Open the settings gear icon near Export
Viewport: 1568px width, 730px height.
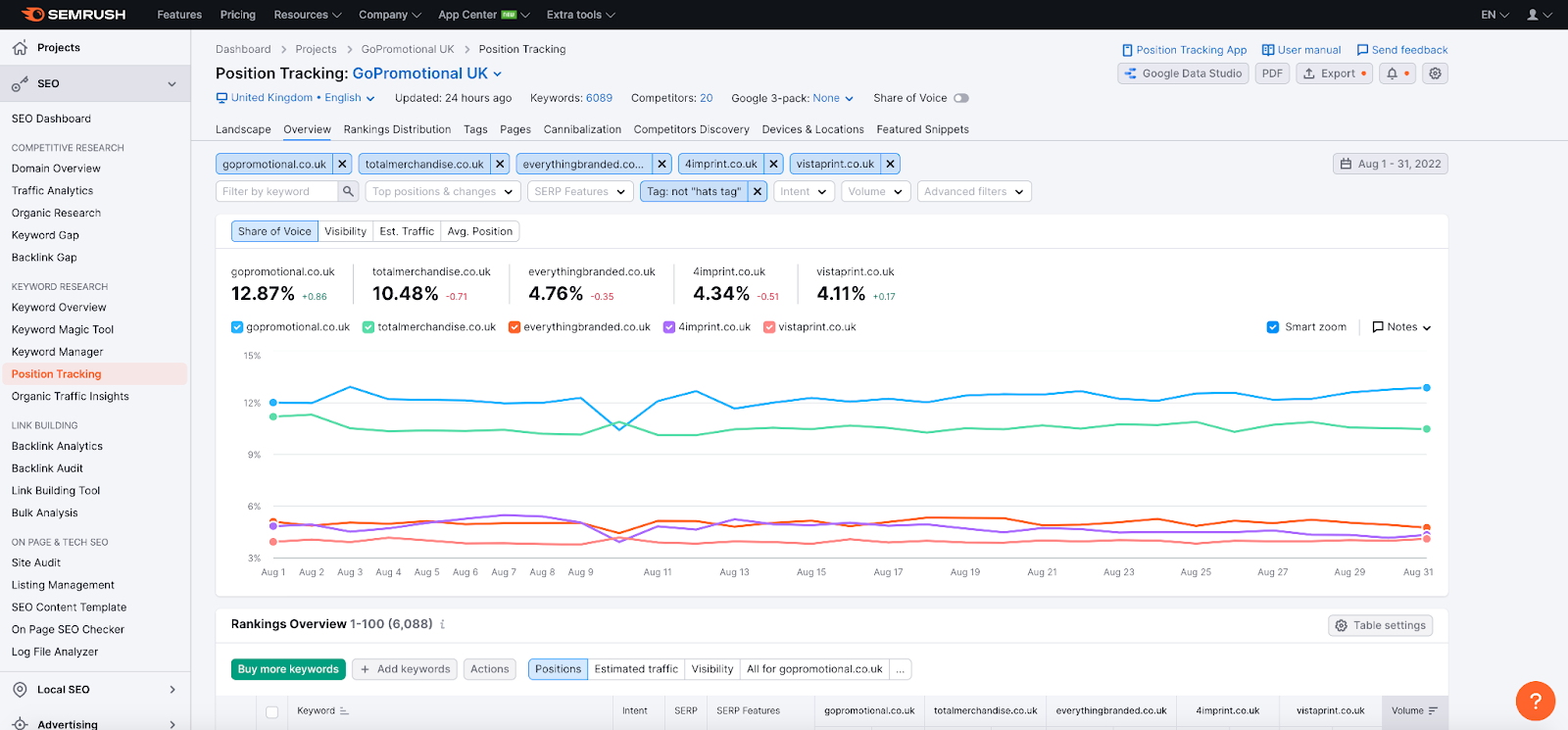click(1435, 73)
